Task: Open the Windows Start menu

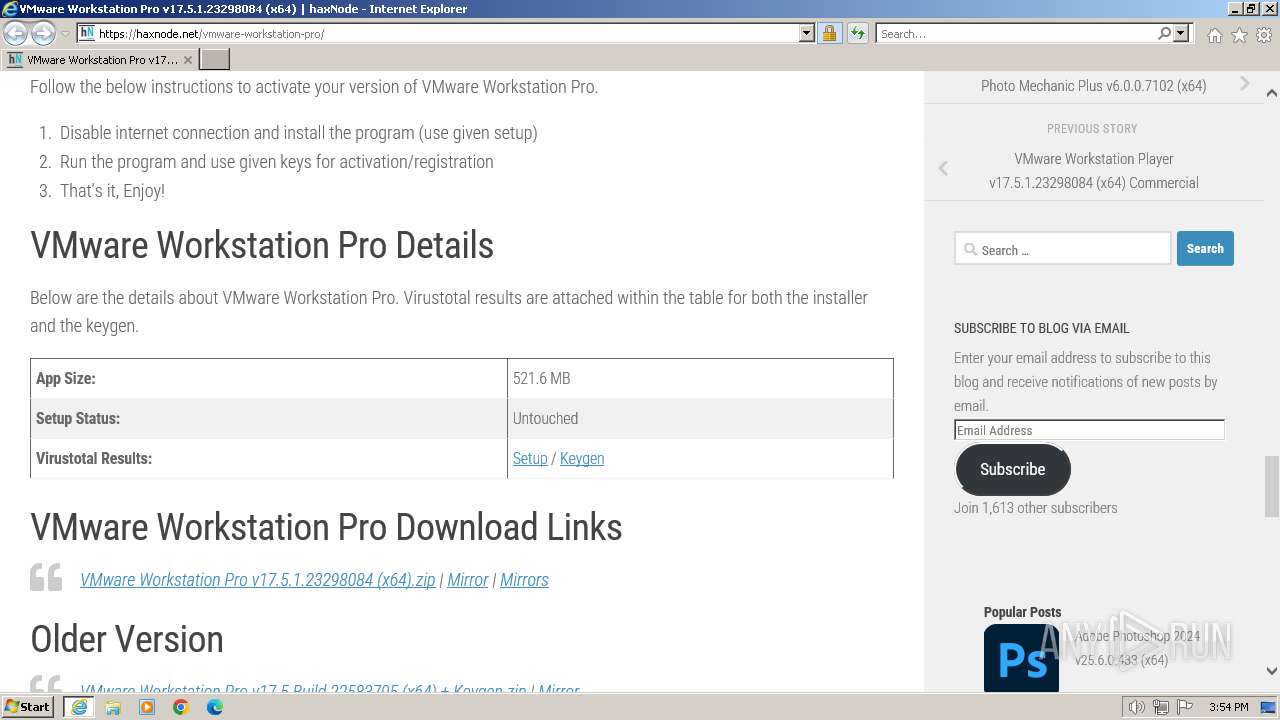Action: point(28,707)
